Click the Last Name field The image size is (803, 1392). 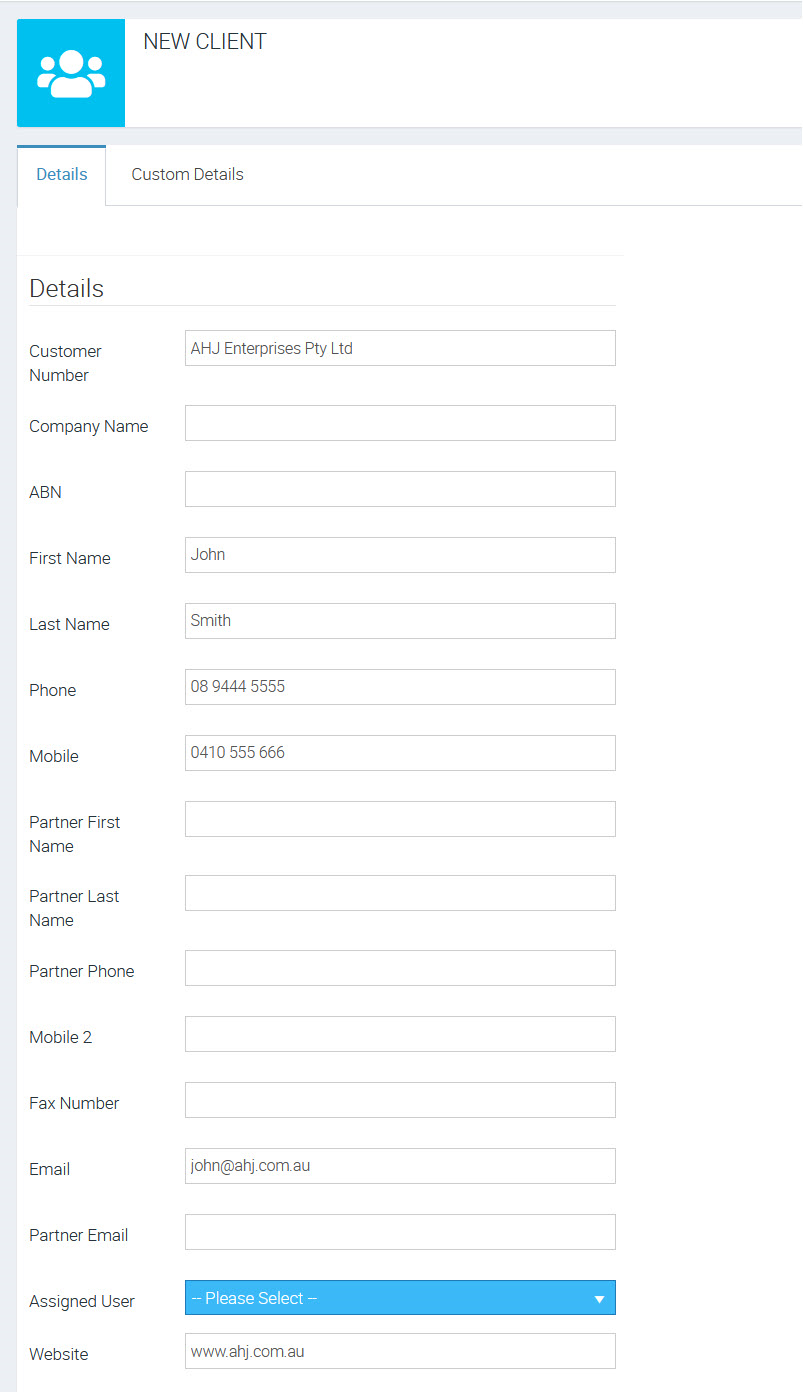click(400, 621)
